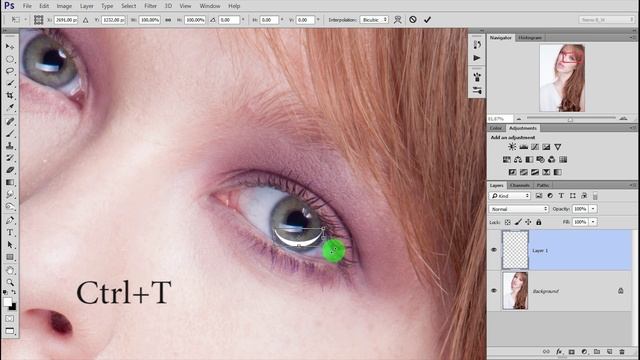Toggle relative positioning triangle
The image size is (640, 360).
tap(85, 20)
